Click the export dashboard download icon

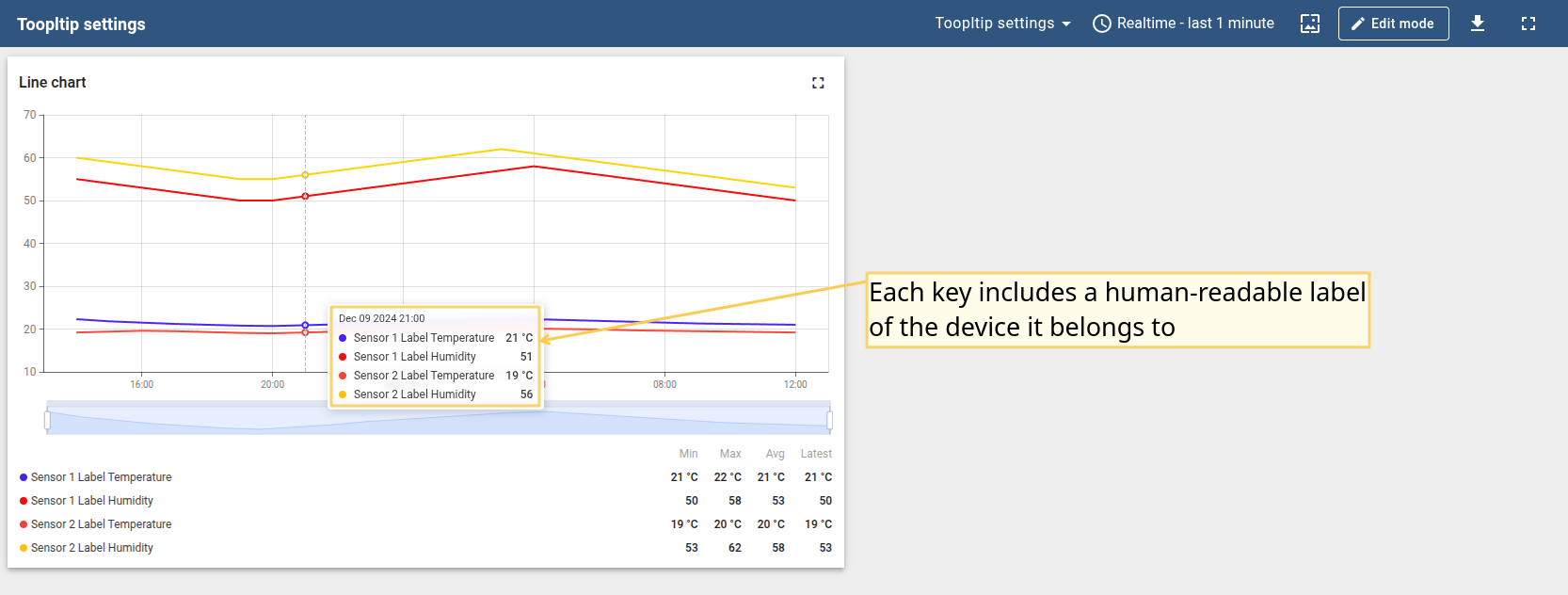point(1478,24)
